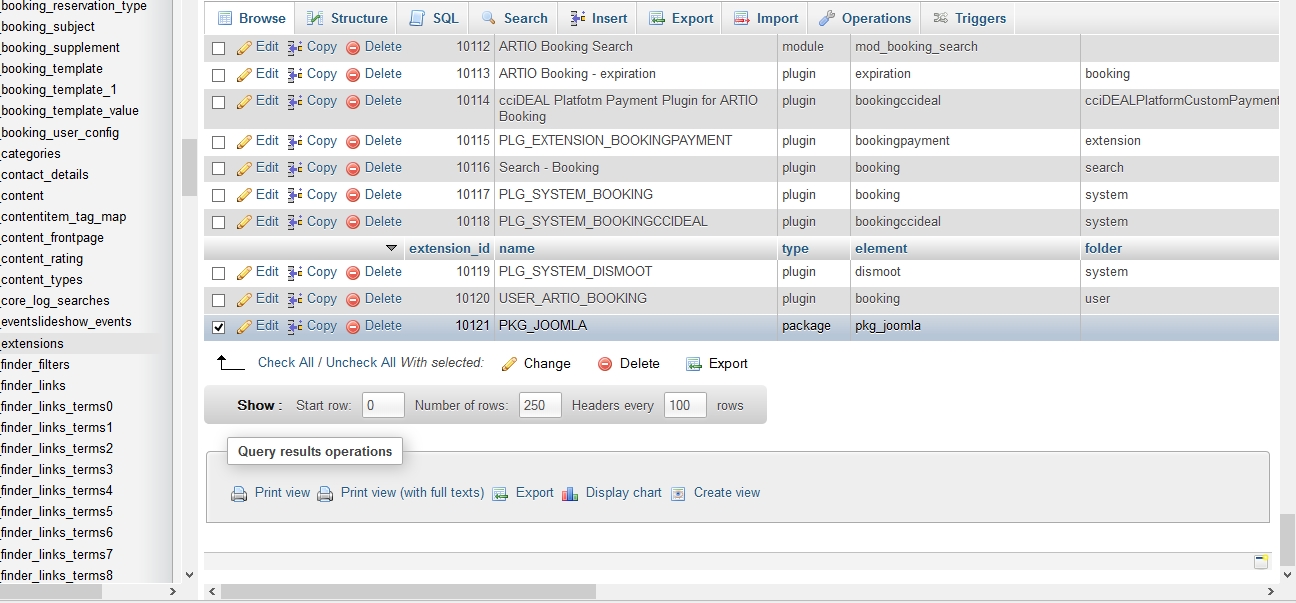Click the yellow note icon at bottom right
Screen dimensions: 1296x603
point(1261,561)
